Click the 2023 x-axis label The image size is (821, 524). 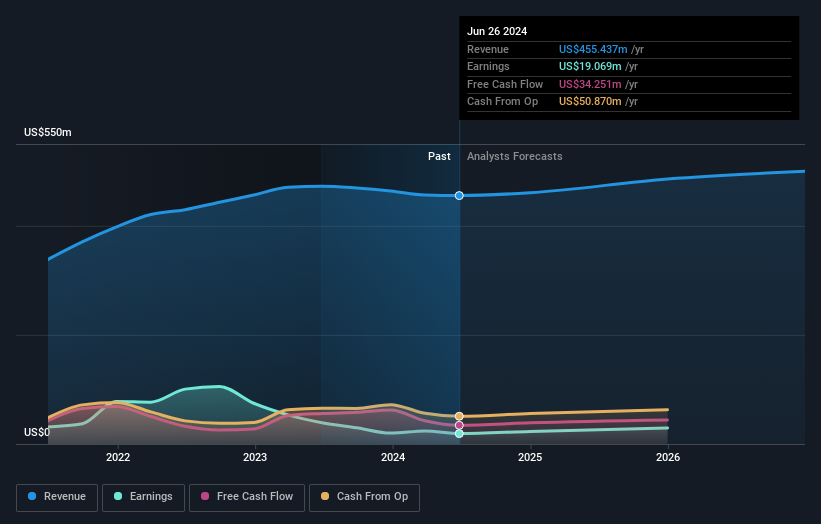tap(255, 457)
